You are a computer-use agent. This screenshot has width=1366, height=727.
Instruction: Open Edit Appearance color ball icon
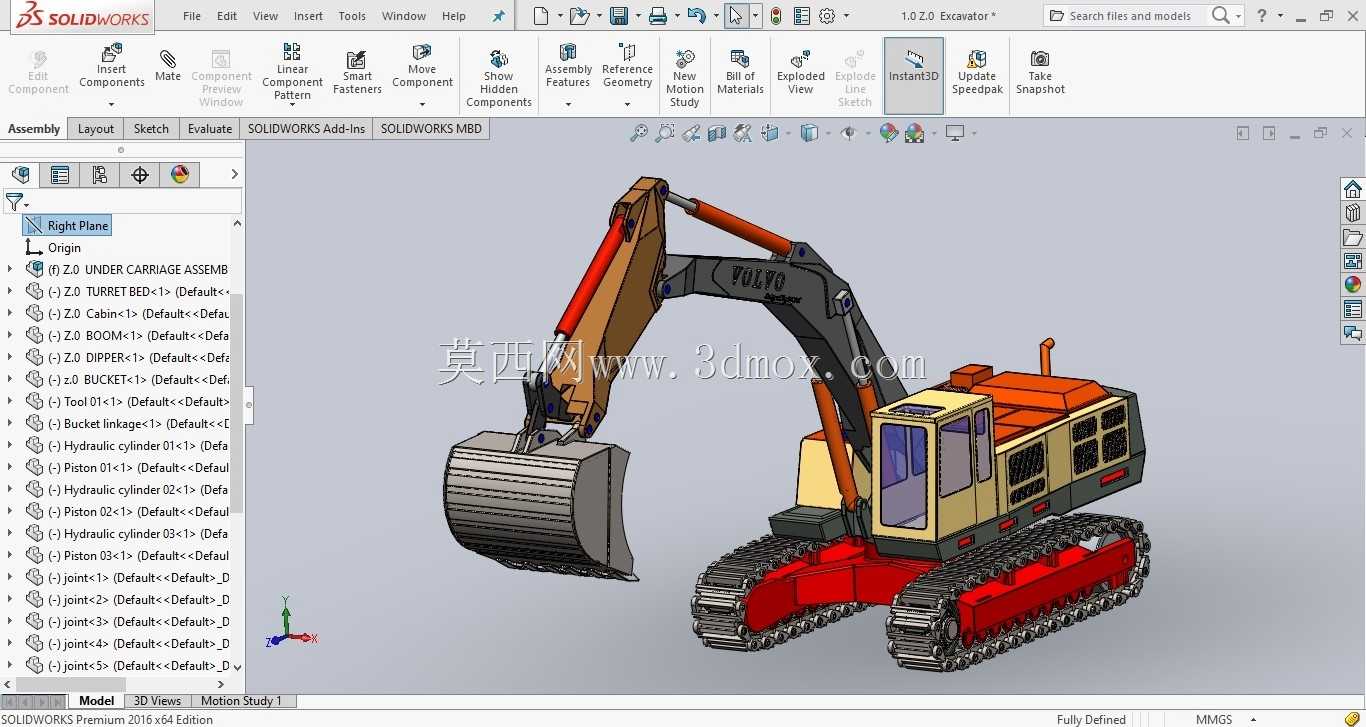[x=889, y=133]
